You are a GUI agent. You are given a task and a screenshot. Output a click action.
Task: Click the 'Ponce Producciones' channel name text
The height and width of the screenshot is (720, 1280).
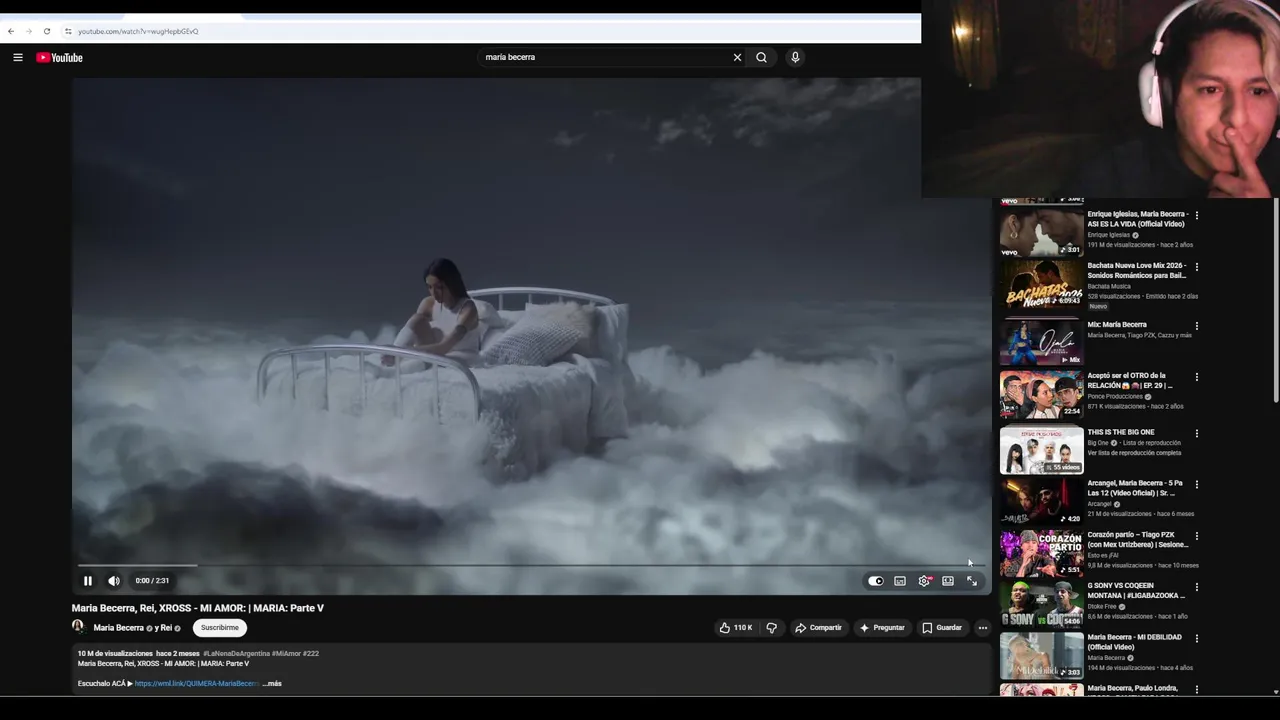[1115, 396]
